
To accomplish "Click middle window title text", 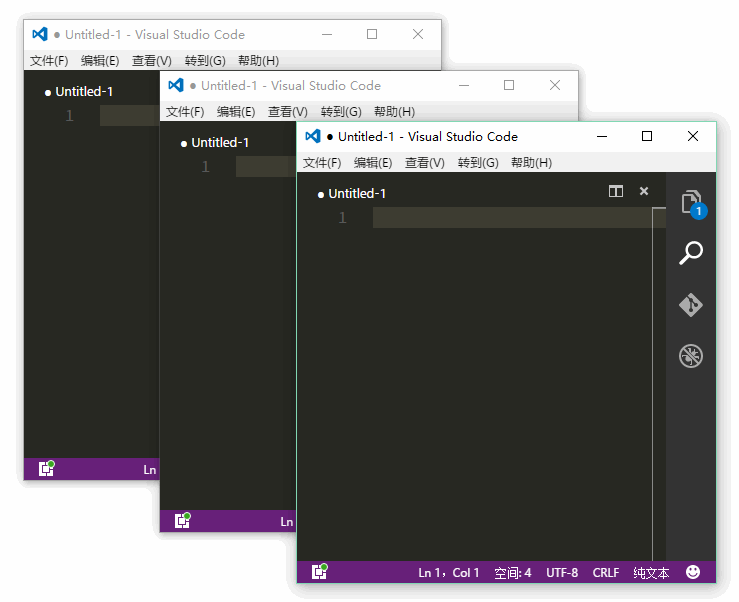I will click(285, 86).
